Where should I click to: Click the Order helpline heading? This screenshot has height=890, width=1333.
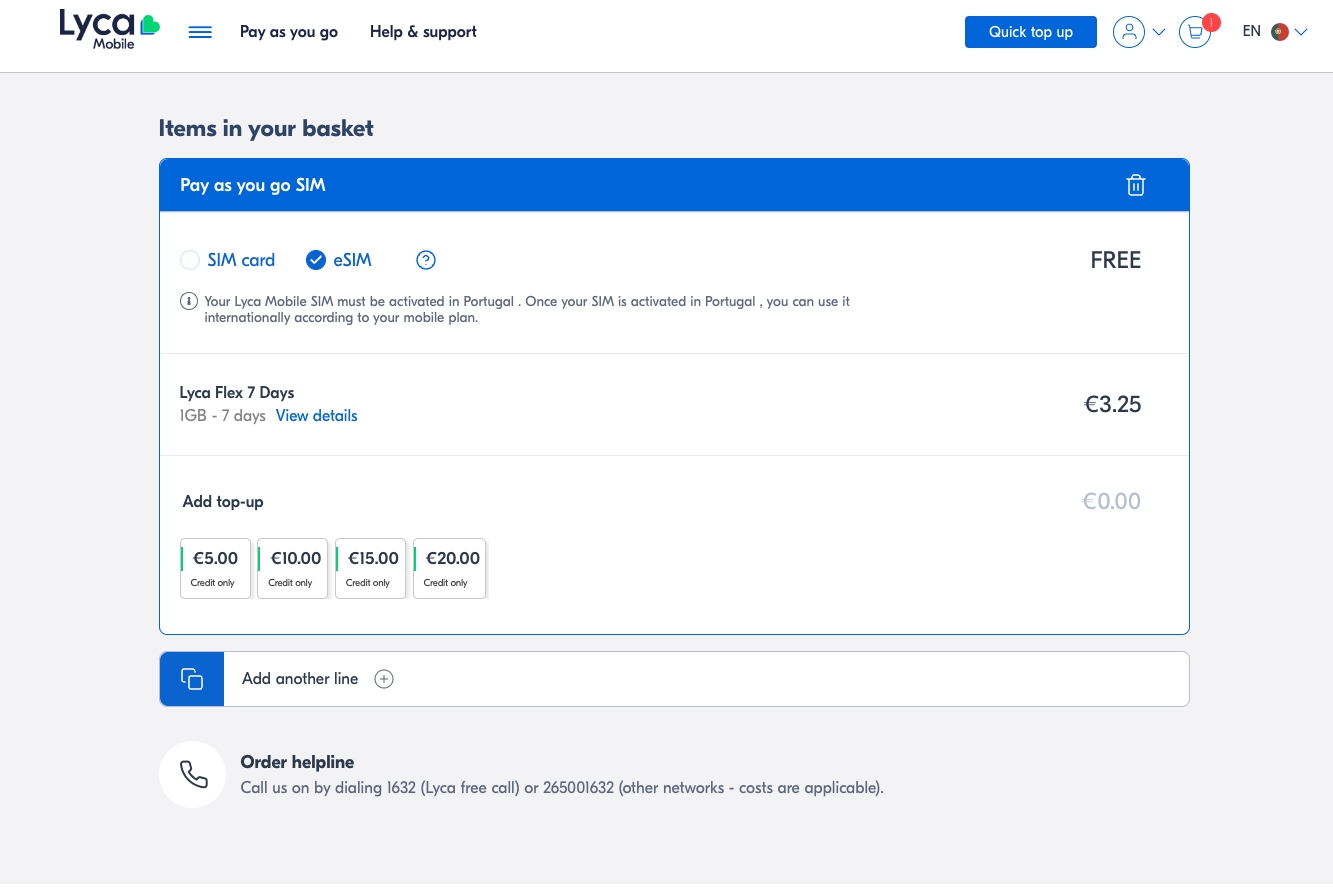(x=297, y=762)
